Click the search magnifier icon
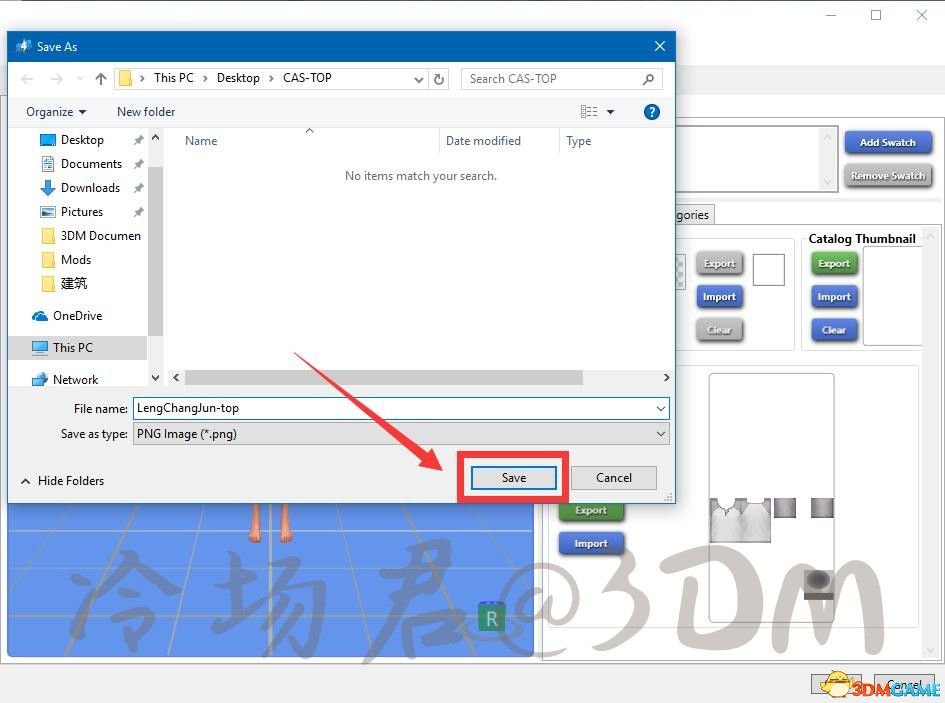945x703 pixels. [649, 78]
